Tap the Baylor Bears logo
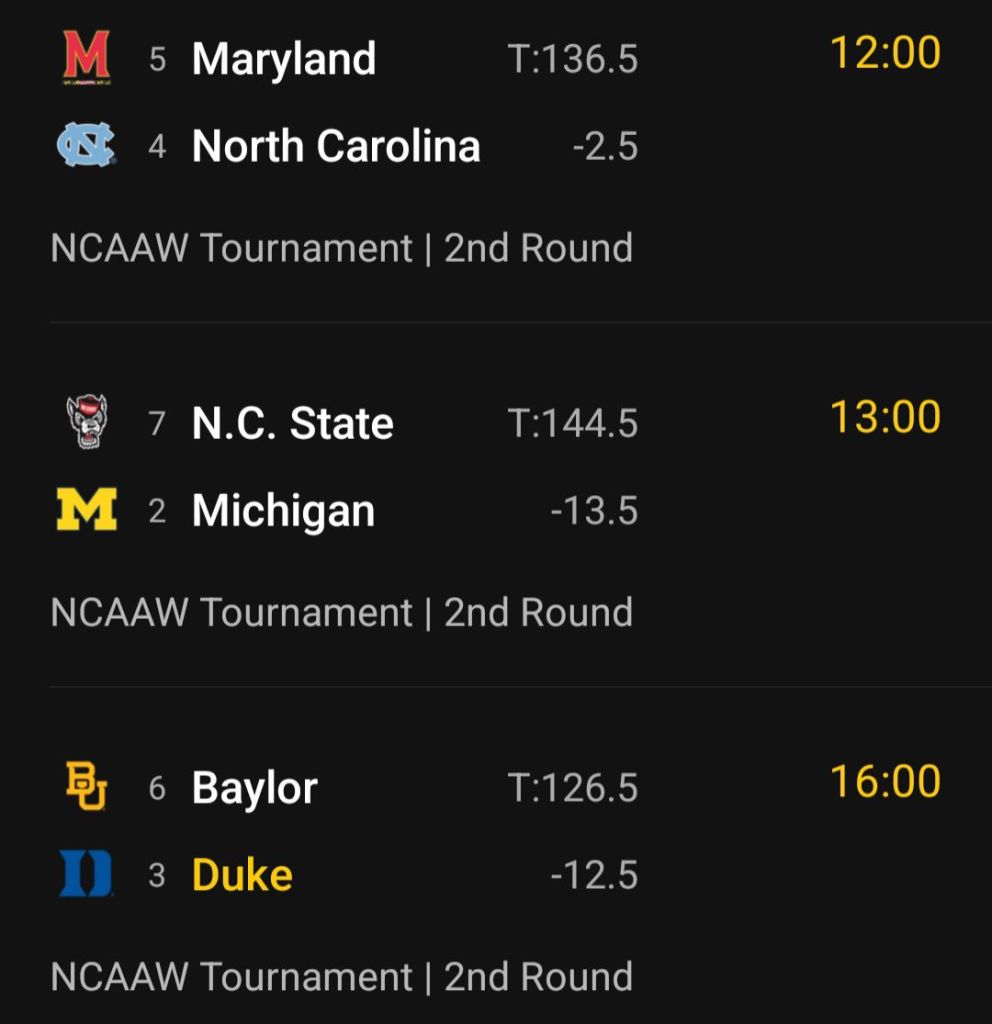 coord(86,786)
